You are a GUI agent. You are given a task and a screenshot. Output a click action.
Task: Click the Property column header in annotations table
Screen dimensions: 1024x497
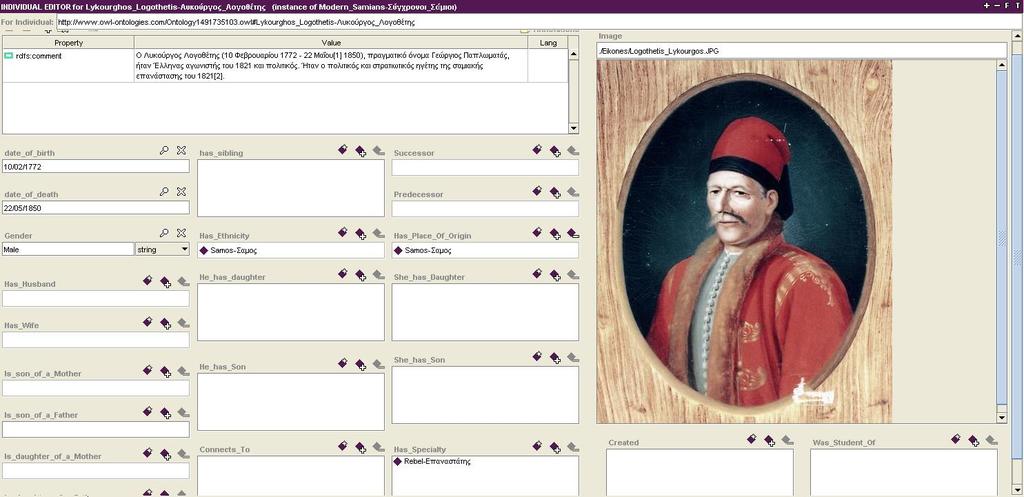tap(68, 43)
